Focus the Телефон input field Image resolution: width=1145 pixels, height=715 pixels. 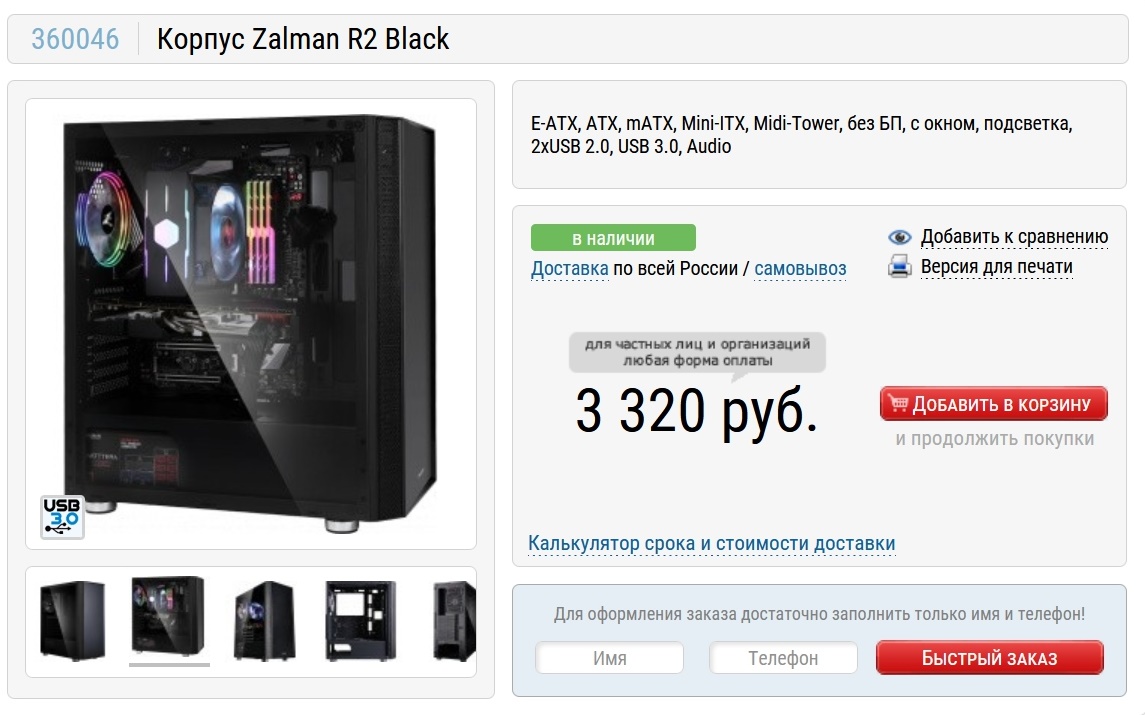pyautogui.click(x=783, y=658)
